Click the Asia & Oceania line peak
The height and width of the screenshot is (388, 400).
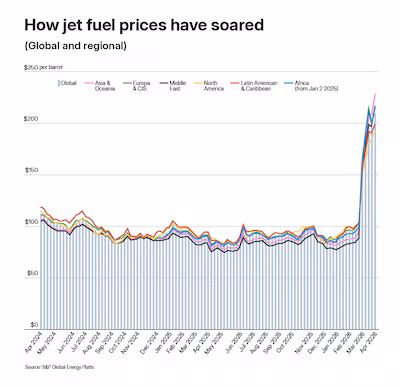[x=375, y=94]
